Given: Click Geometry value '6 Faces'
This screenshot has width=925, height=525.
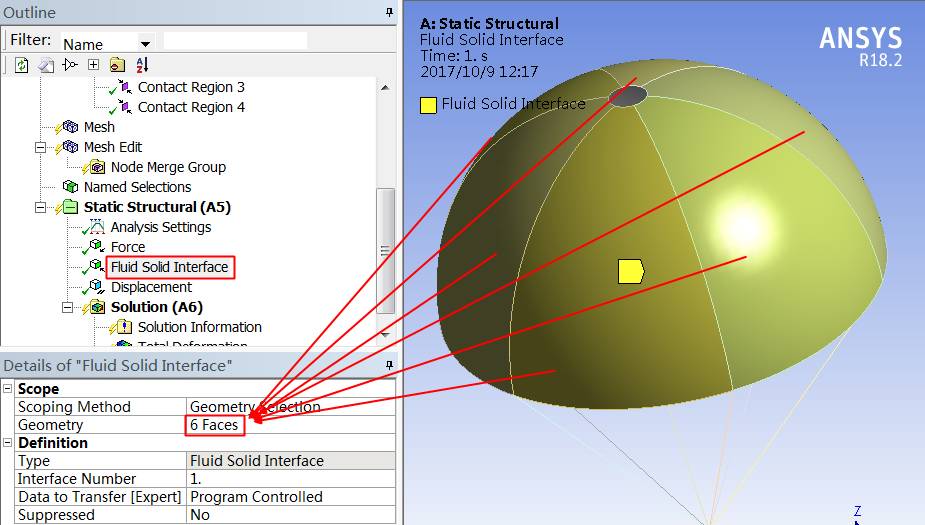Looking at the screenshot, I should click(214, 425).
